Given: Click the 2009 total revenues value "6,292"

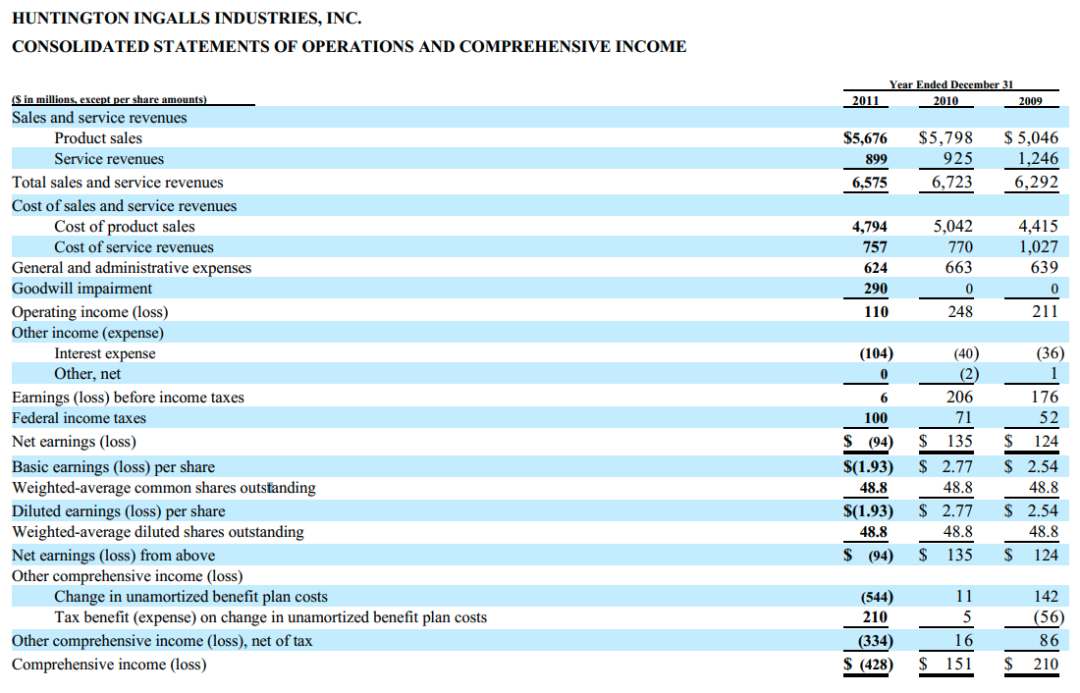Looking at the screenshot, I should 1036,182.
